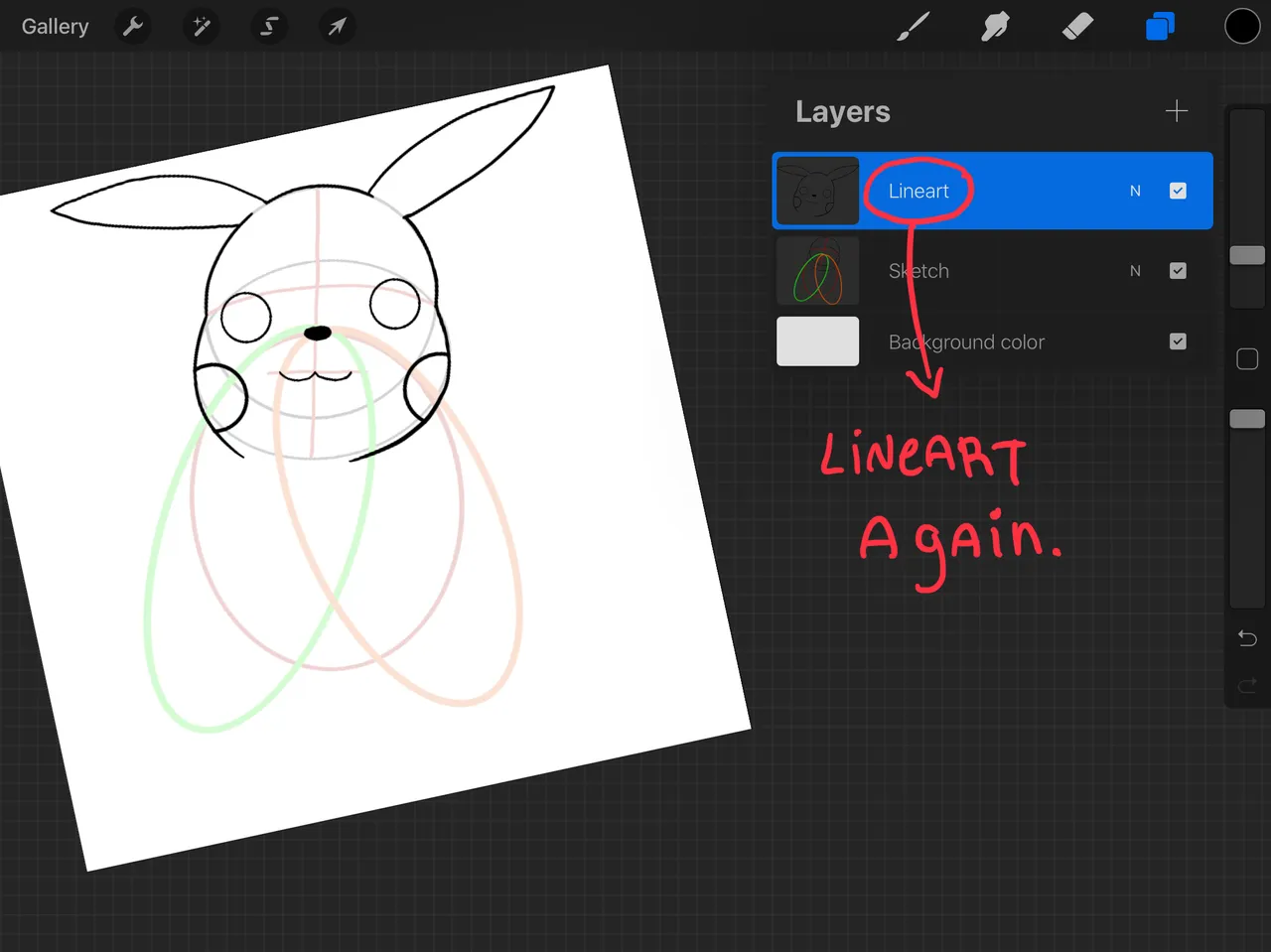Screen dimensions: 1271x952
Task: Open blend mode N for Lineart
Action: pyautogui.click(x=1135, y=191)
